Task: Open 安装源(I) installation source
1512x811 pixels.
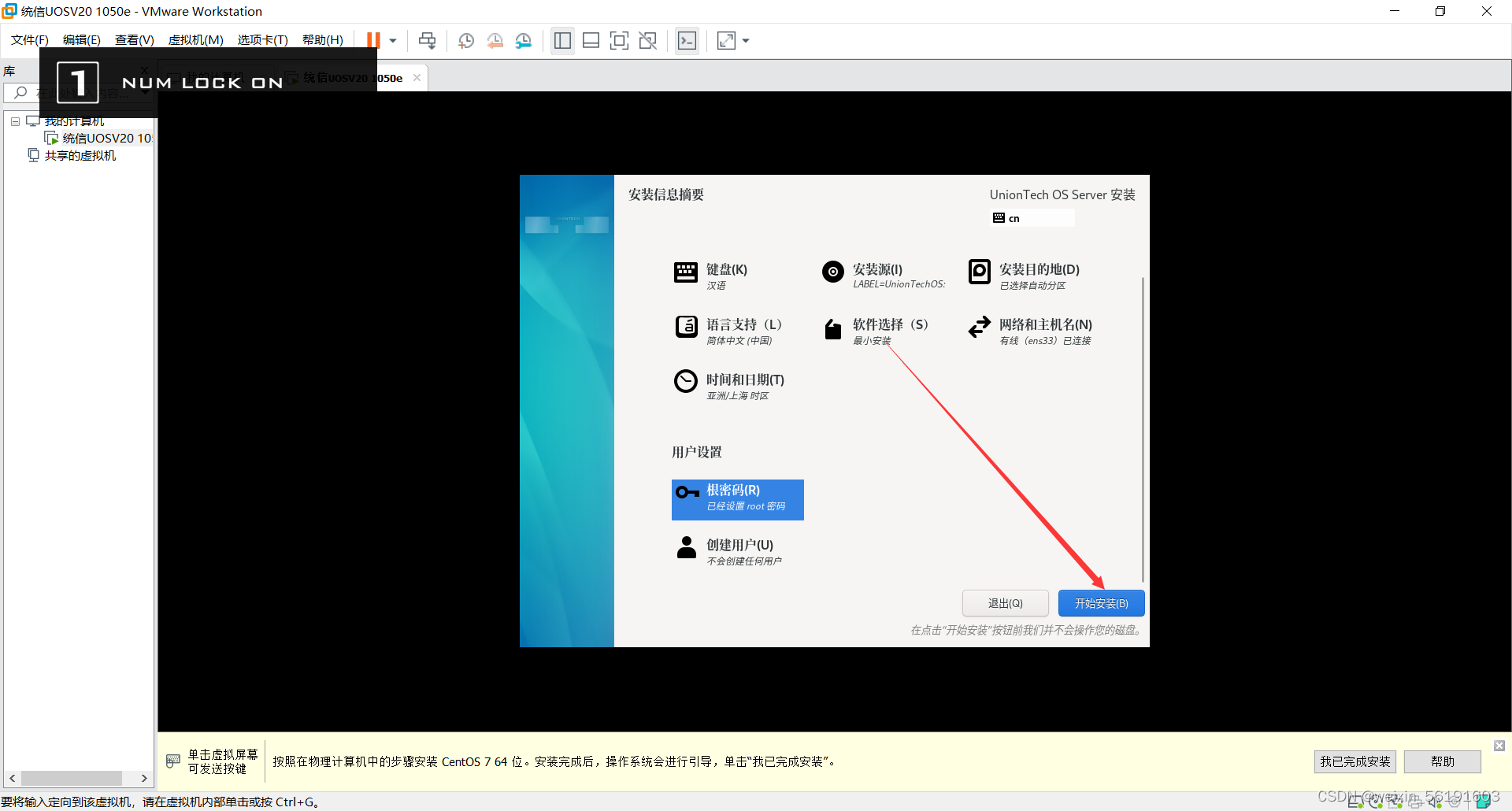Action: pyautogui.click(x=884, y=276)
